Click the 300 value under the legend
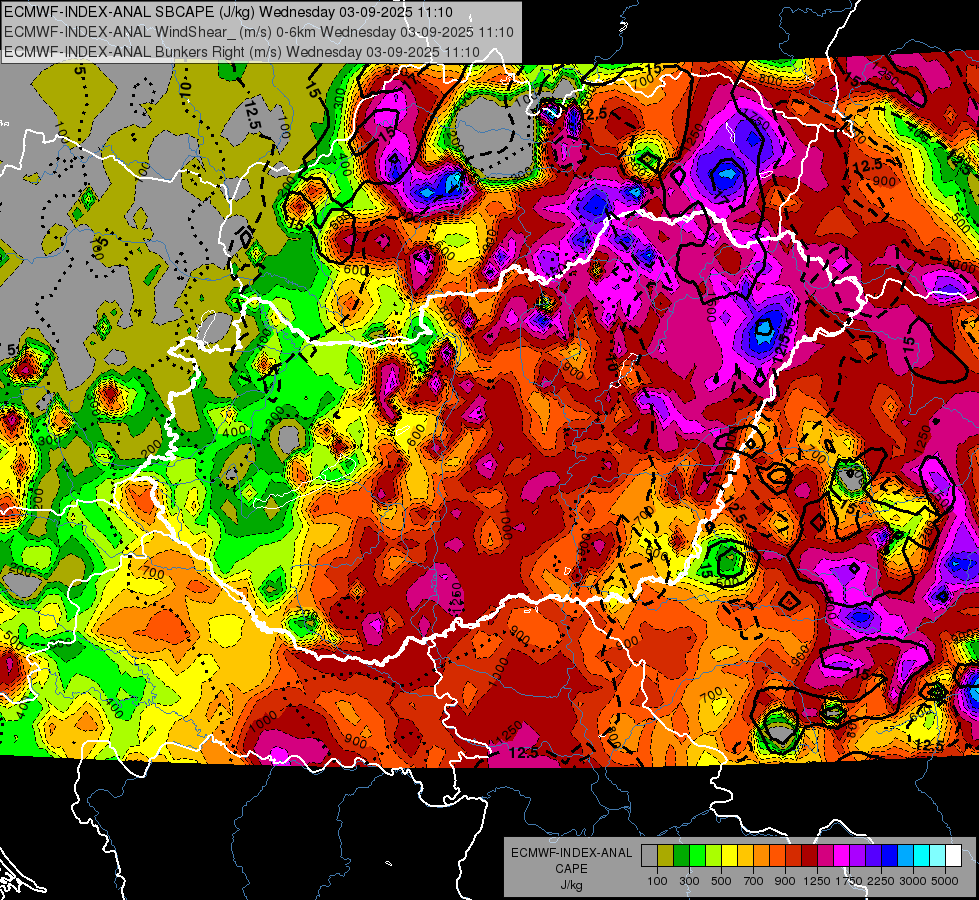Image resolution: width=979 pixels, height=900 pixels. pos(689,881)
